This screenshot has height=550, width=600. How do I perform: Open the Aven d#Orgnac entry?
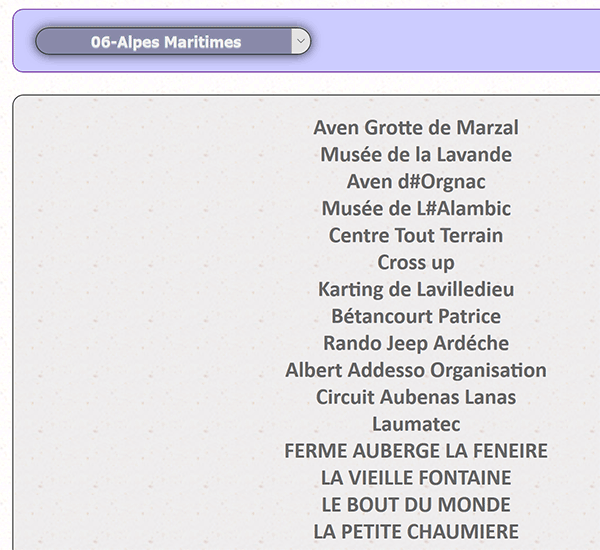click(416, 181)
